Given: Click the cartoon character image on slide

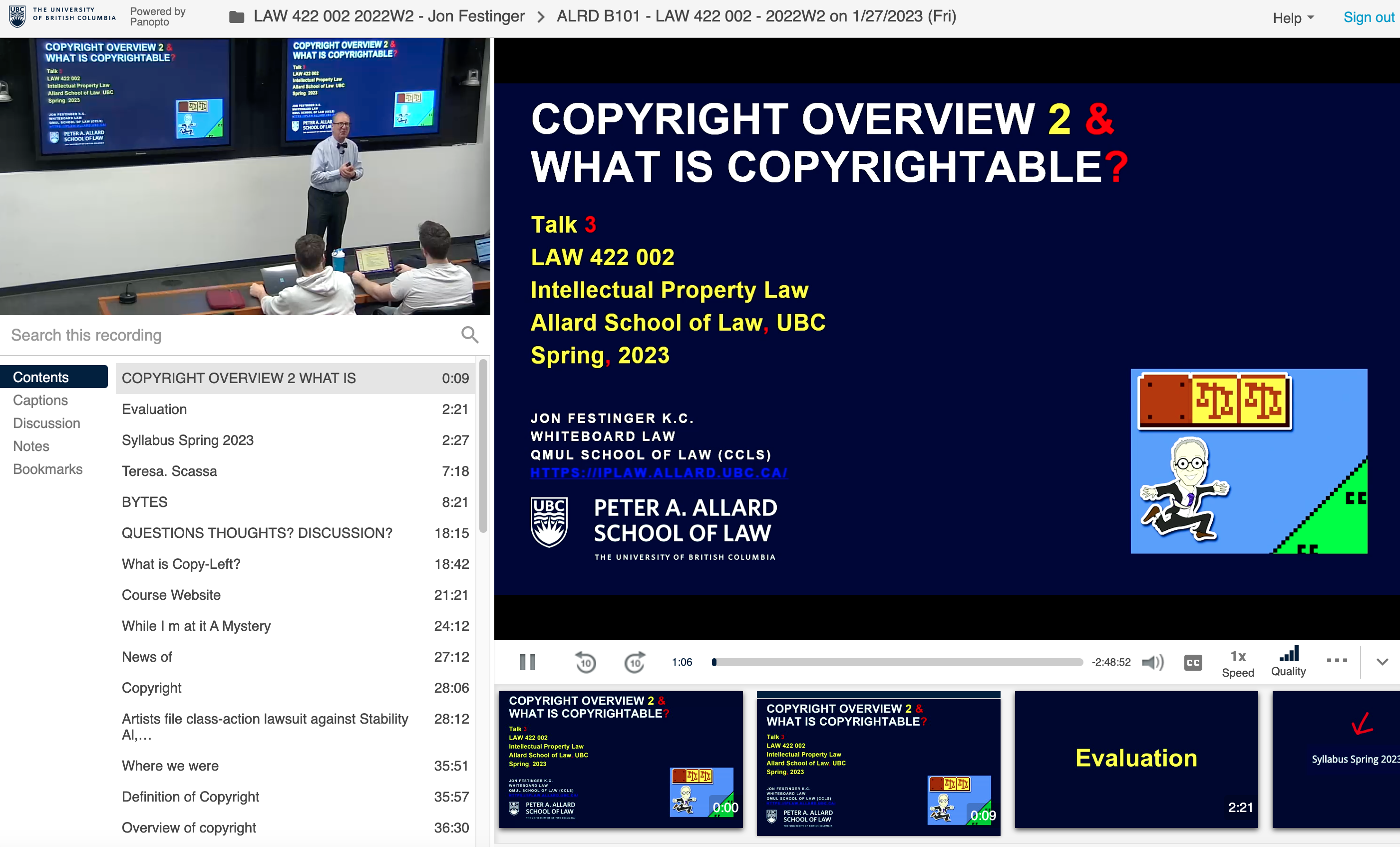Looking at the screenshot, I should (x=1249, y=461).
